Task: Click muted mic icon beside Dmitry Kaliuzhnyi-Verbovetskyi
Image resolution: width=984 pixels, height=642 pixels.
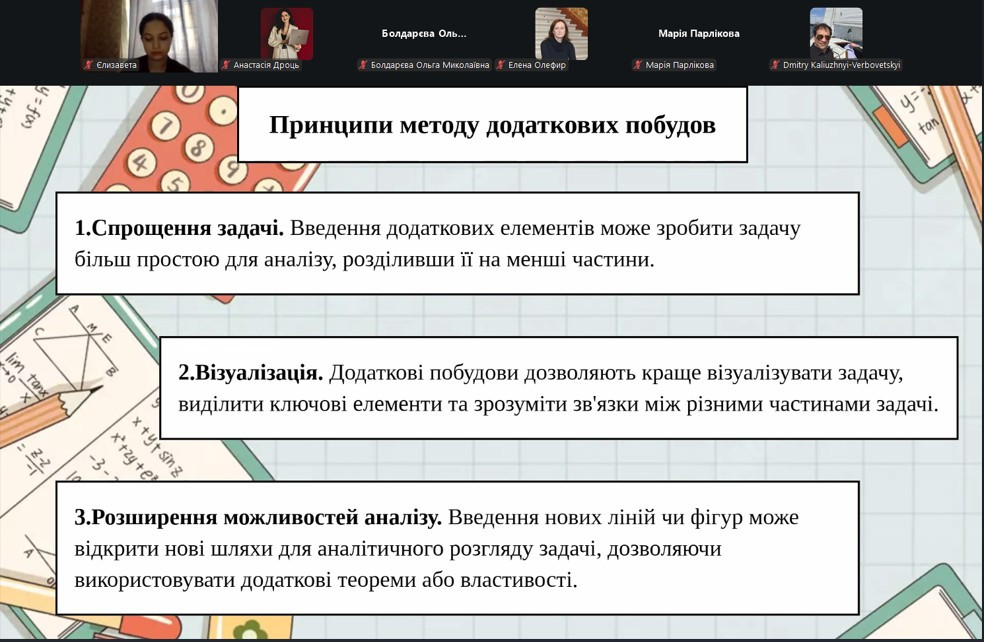Action: (776, 65)
